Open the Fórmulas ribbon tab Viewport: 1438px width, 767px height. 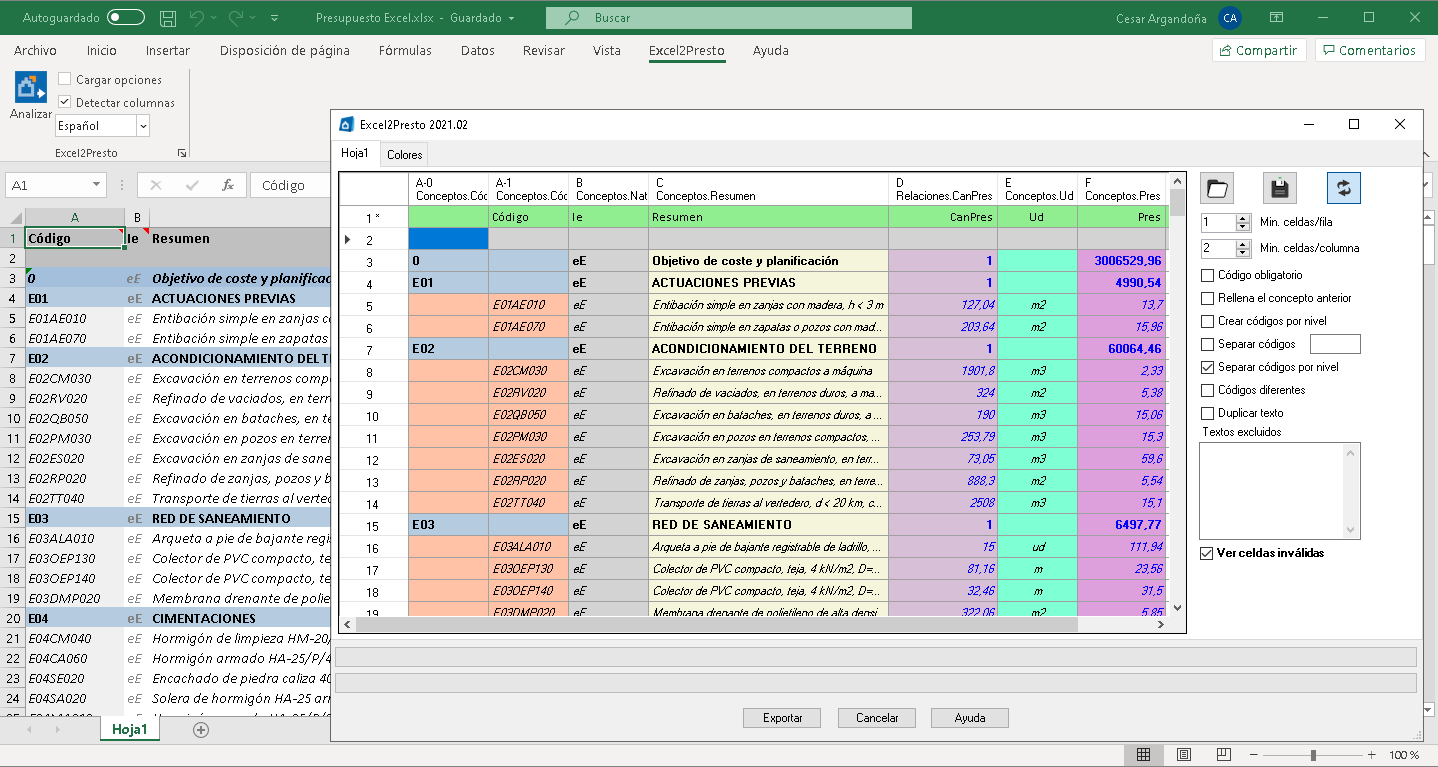(x=404, y=50)
